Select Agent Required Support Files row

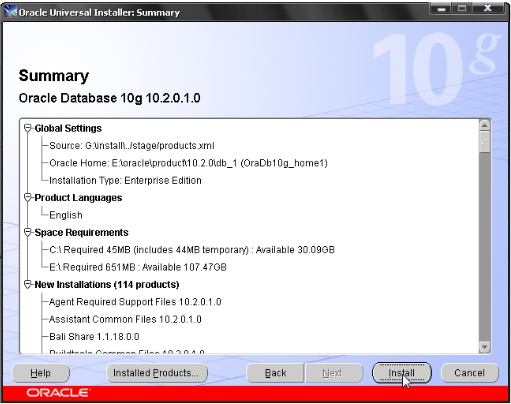click(135, 302)
